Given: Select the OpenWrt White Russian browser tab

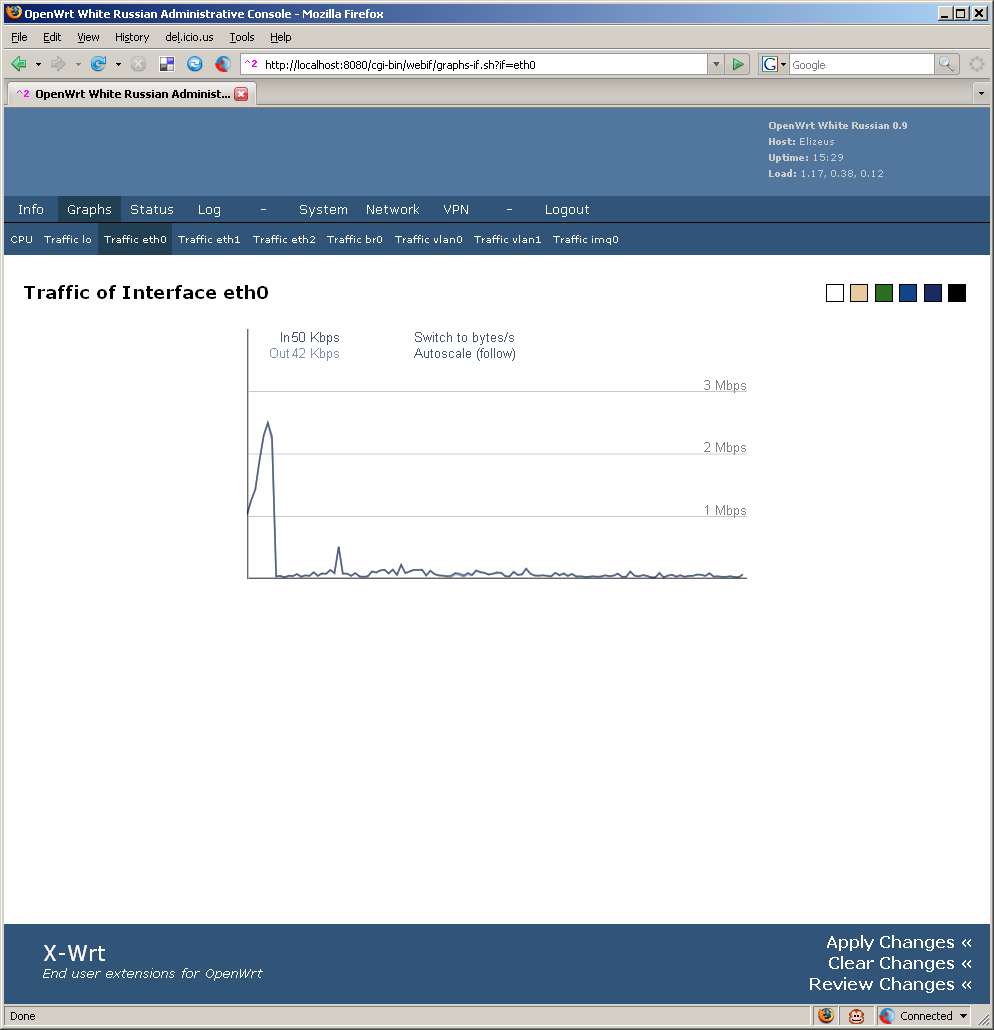Looking at the screenshot, I should click(132, 94).
